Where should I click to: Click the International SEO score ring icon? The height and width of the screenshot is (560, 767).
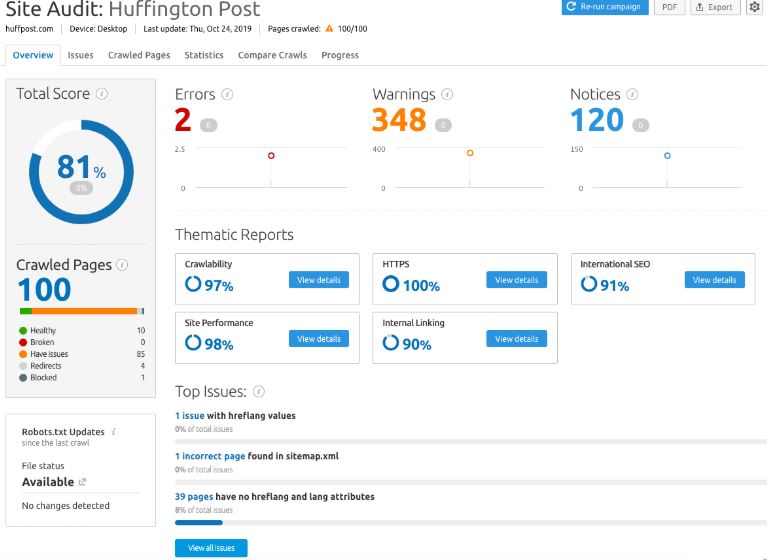588,284
